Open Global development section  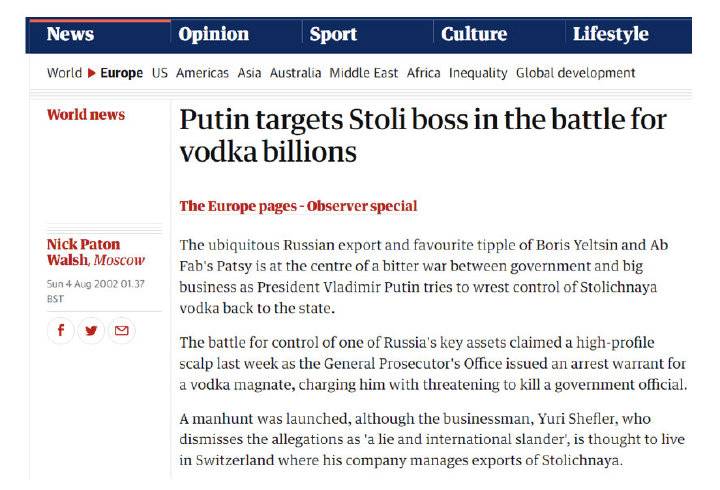[x=575, y=73]
